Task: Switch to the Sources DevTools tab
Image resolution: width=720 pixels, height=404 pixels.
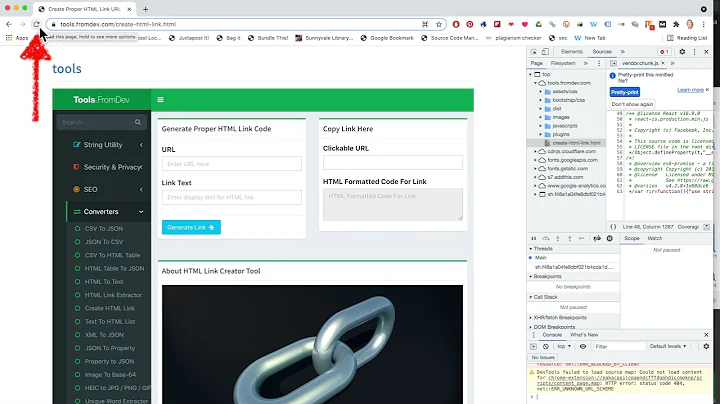Action: click(x=602, y=52)
